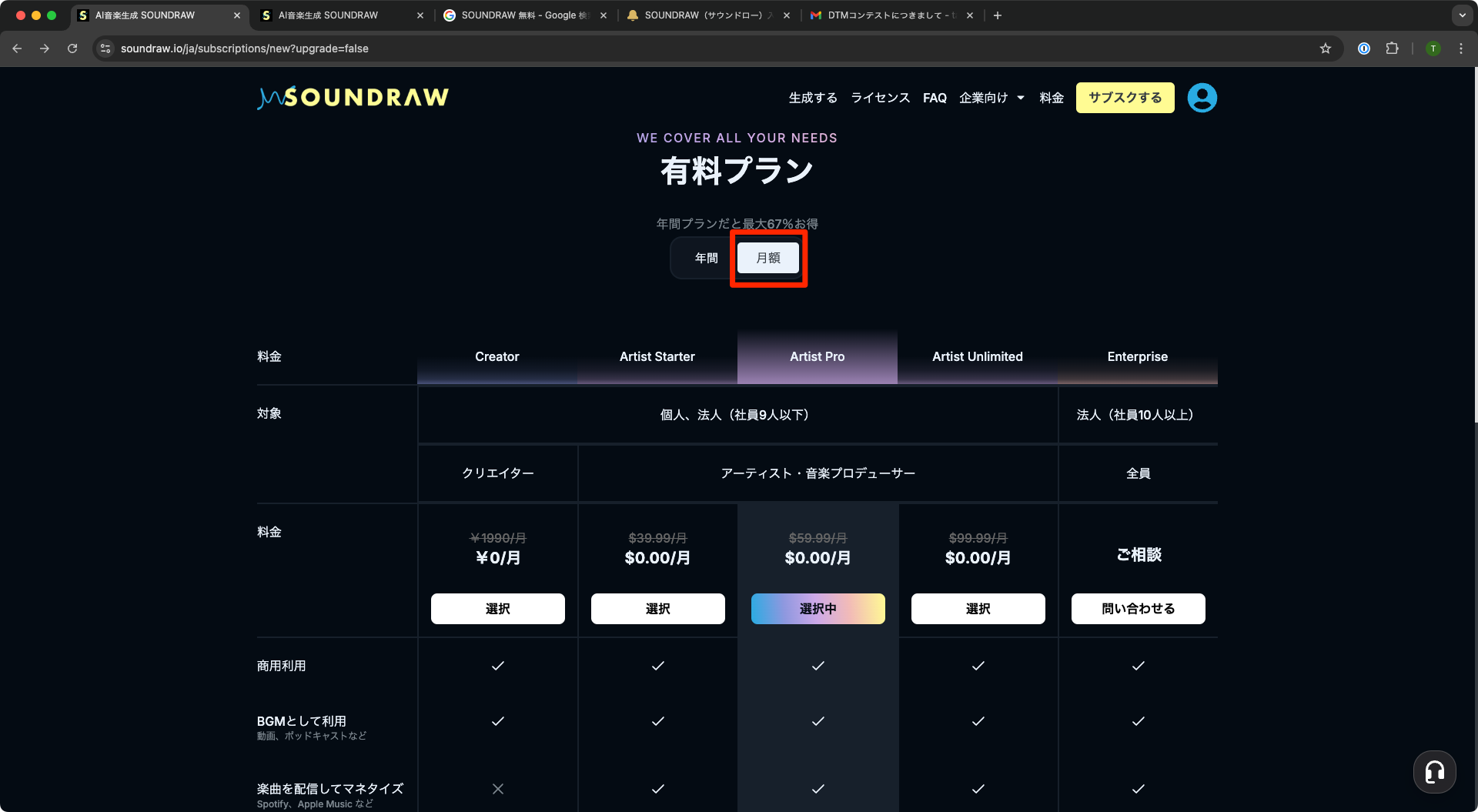Screen dimensions: 1478x812
Task: Close the Gmail DTM contest tab
Action: click(970, 15)
